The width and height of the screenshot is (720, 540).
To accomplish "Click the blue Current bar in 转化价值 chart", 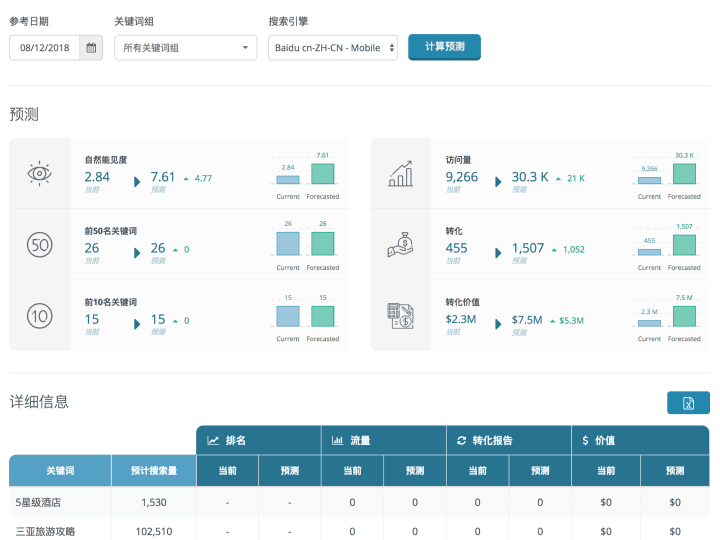I will (649, 323).
